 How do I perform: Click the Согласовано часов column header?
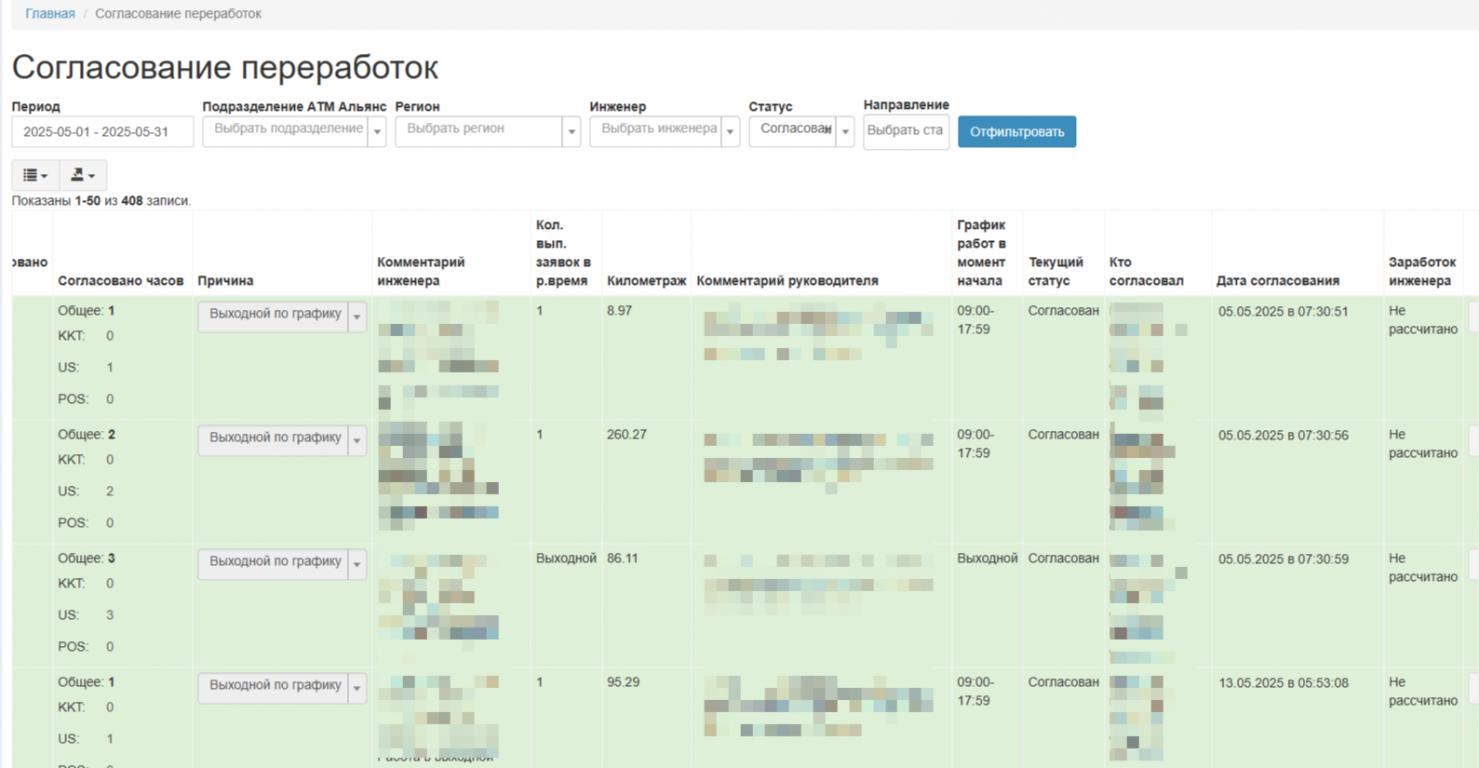(121, 281)
